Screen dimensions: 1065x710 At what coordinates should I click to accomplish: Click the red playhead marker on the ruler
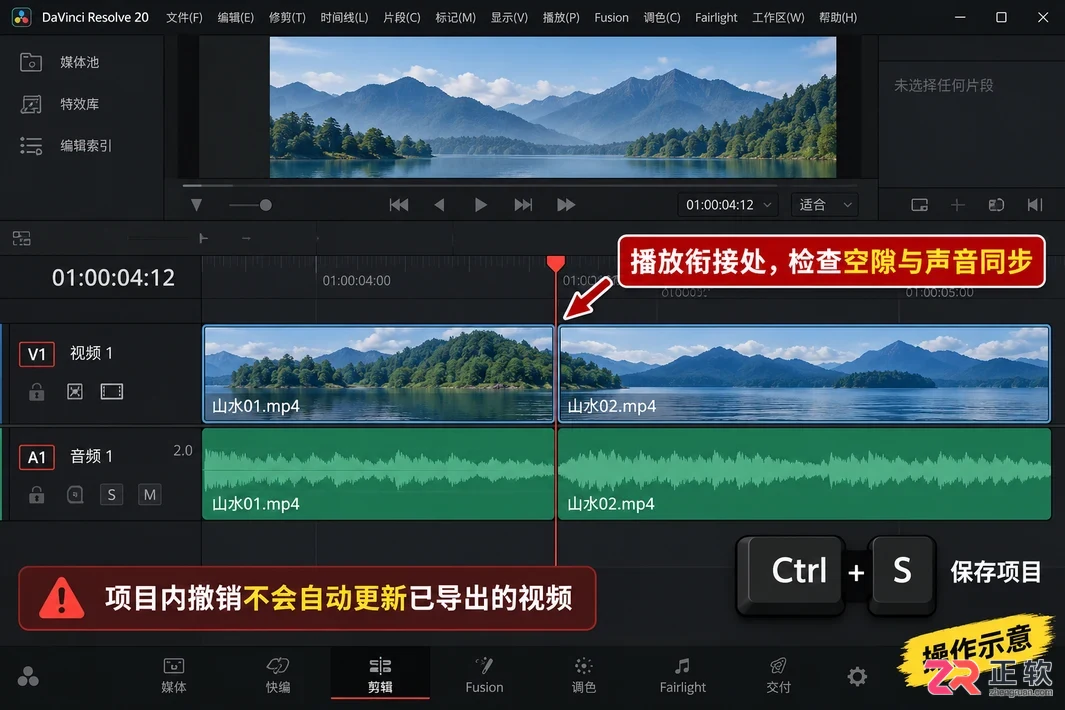tap(556, 264)
